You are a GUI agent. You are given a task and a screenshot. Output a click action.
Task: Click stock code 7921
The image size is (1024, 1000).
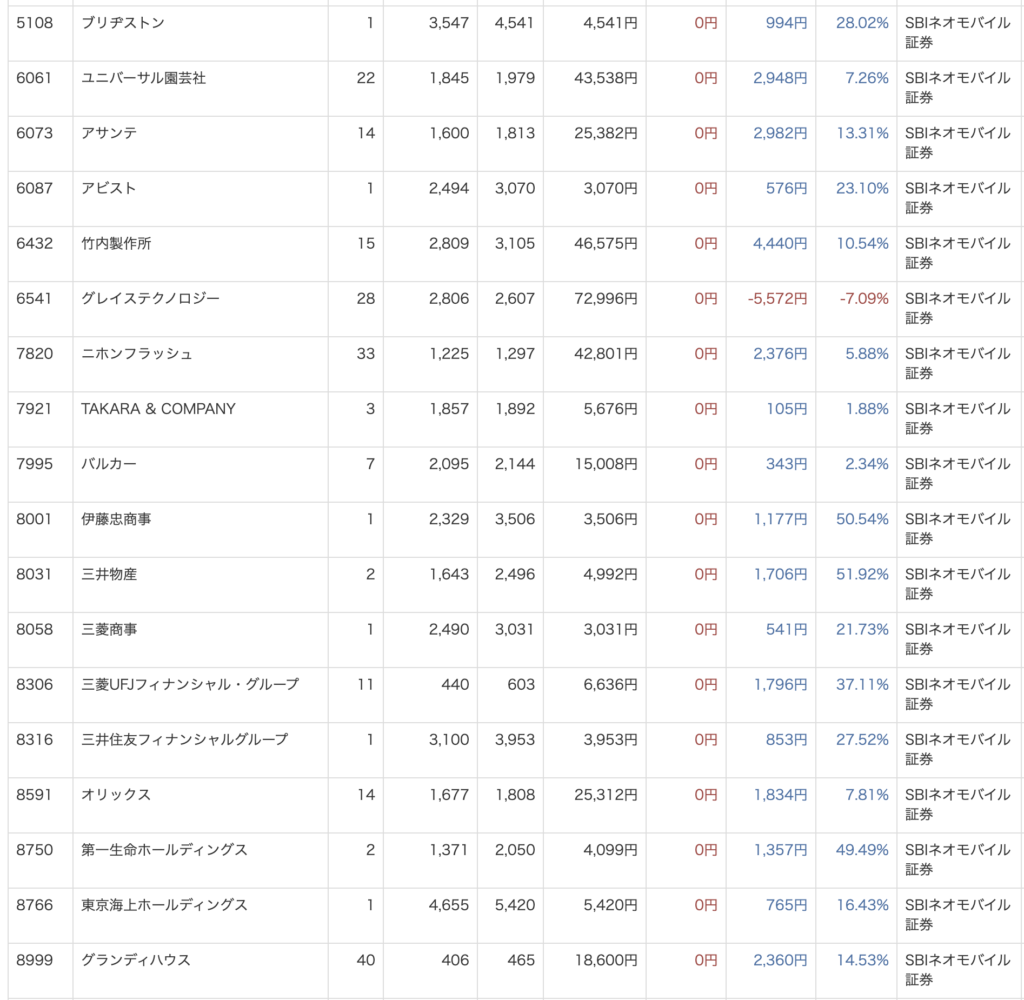pyautogui.click(x=34, y=410)
